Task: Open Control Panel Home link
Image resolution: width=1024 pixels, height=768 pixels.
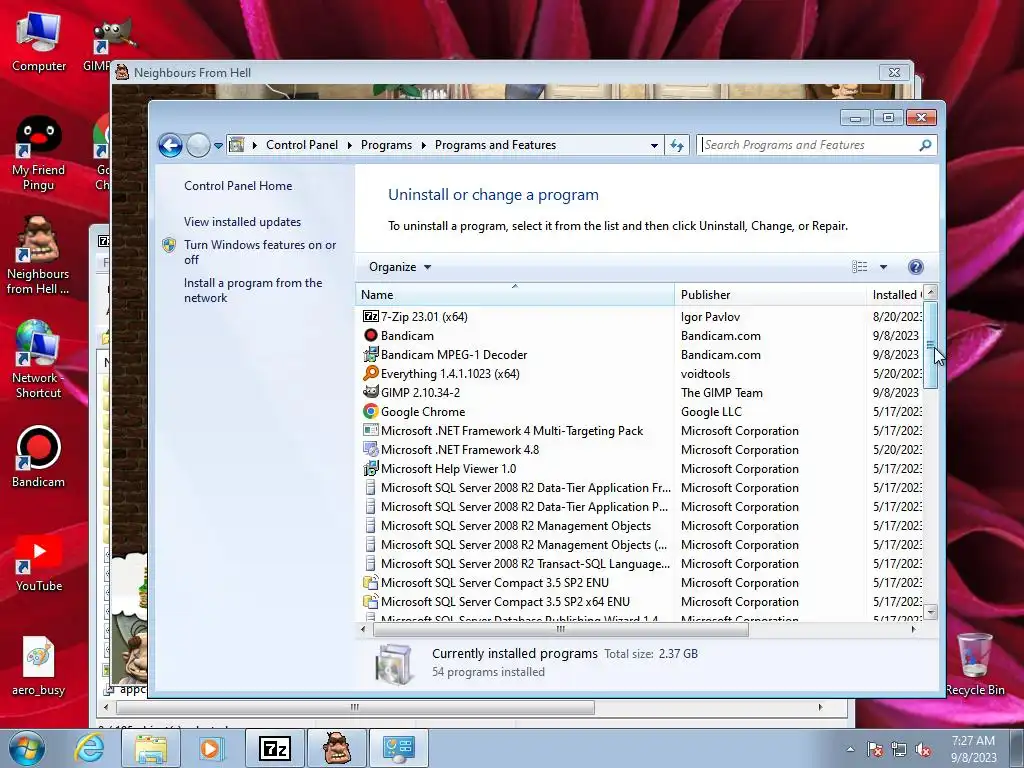Action: click(238, 186)
